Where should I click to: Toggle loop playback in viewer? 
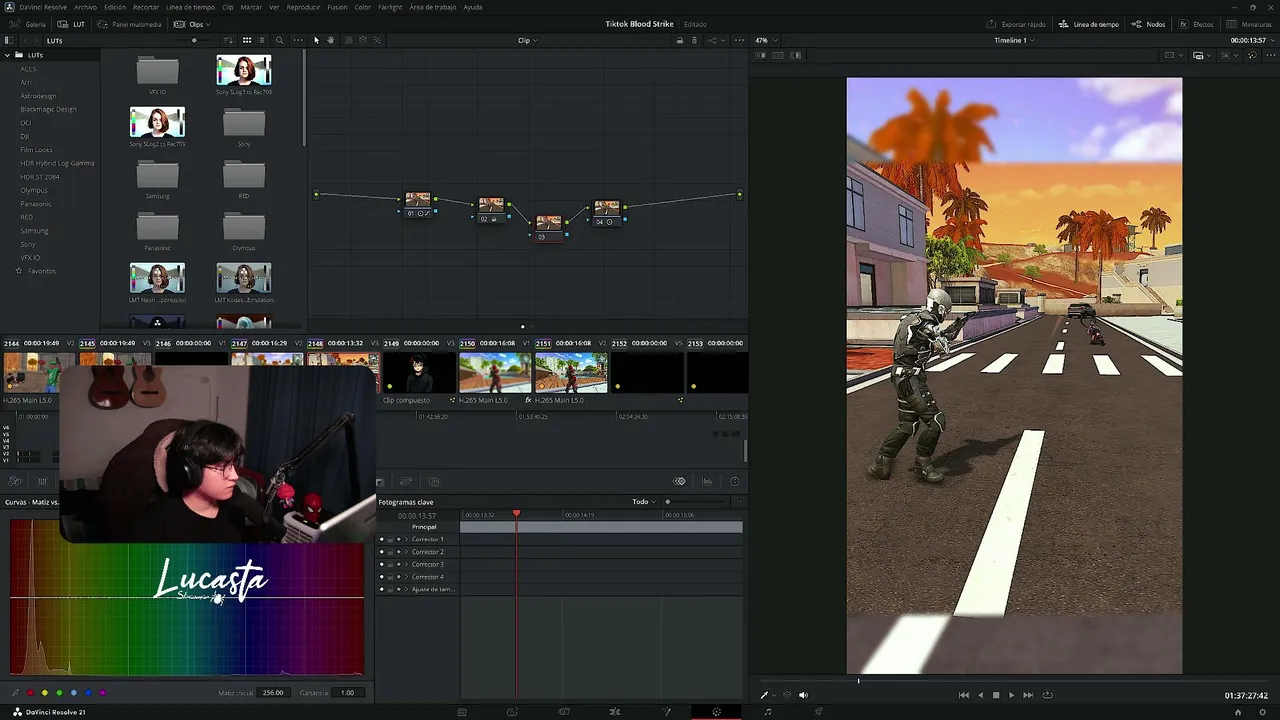[x=1047, y=695]
